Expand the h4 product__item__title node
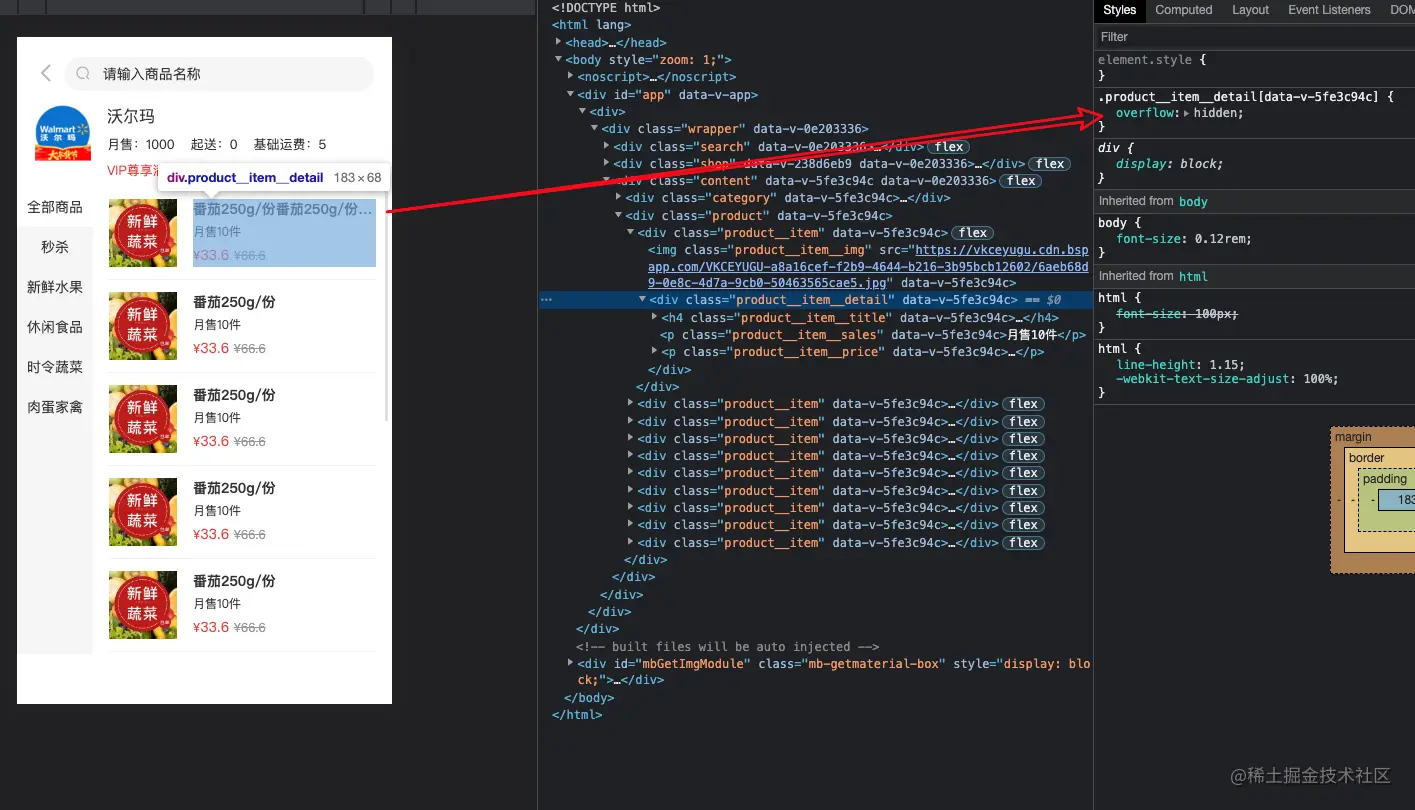This screenshot has width=1415, height=810. [x=654, y=318]
